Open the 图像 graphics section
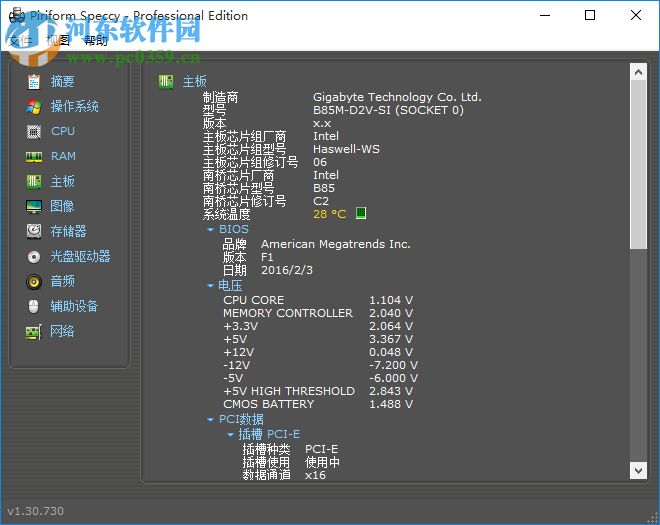The image size is (660, 525). [62, 206]
